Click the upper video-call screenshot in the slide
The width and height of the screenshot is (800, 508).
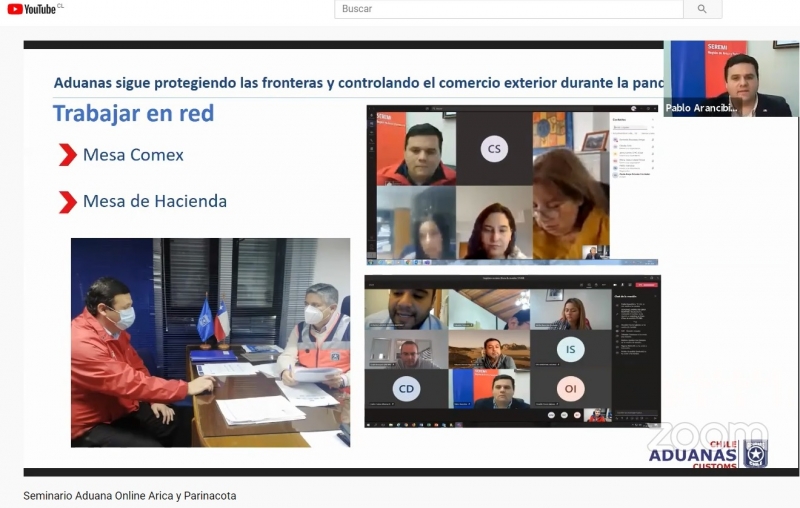click(511, 185)
